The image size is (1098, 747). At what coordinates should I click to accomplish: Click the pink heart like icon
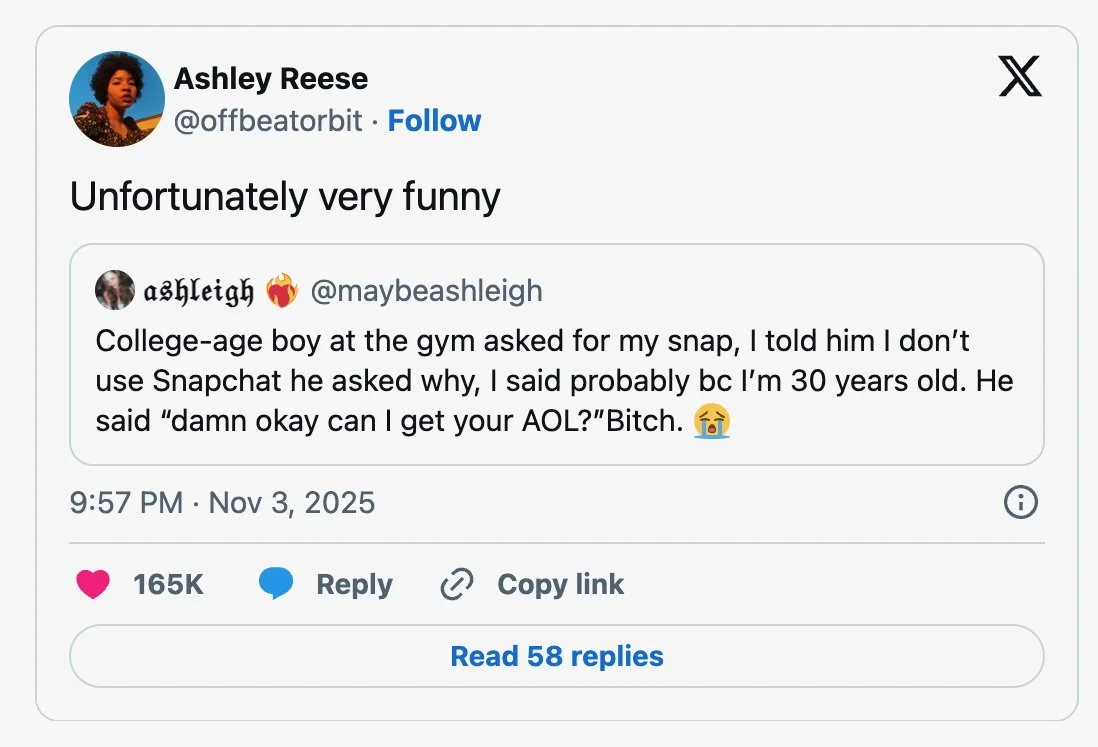93,584
